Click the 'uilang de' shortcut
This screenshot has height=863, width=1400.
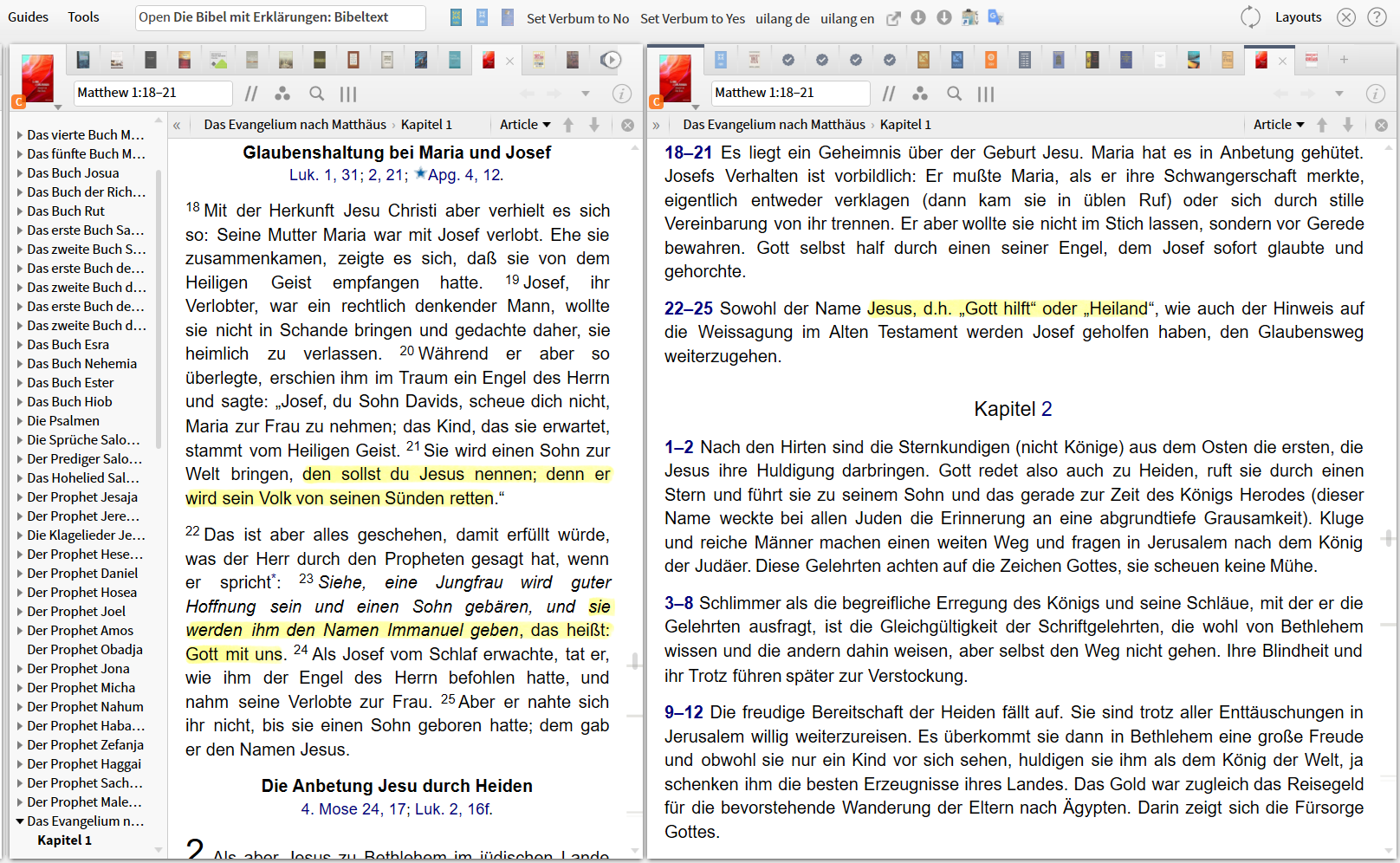point(782,18)
